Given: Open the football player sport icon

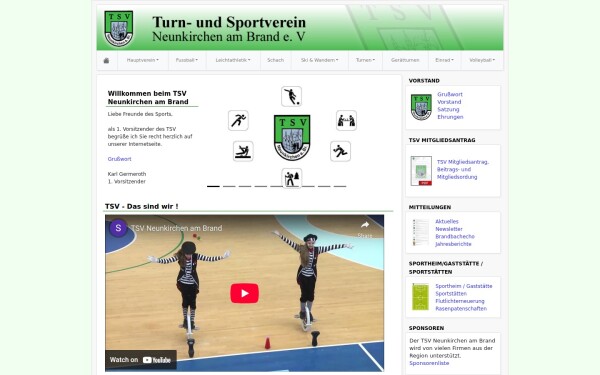Looking at the screenshot, I should (x=292, y=96).
